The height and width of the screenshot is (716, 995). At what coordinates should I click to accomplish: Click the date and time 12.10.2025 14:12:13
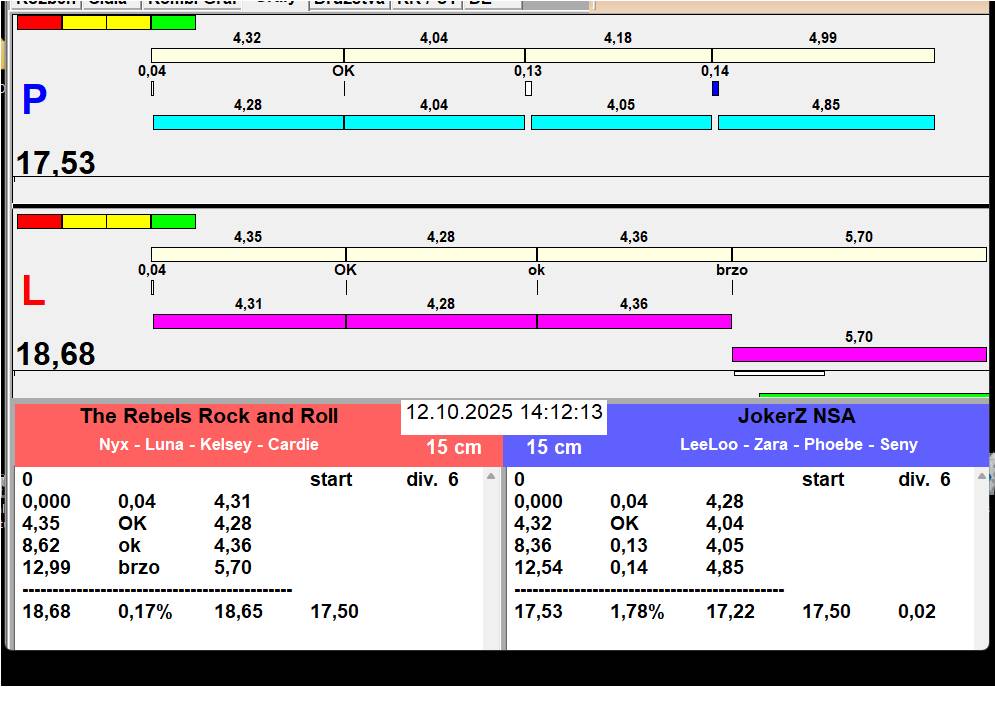coord(504,413)
